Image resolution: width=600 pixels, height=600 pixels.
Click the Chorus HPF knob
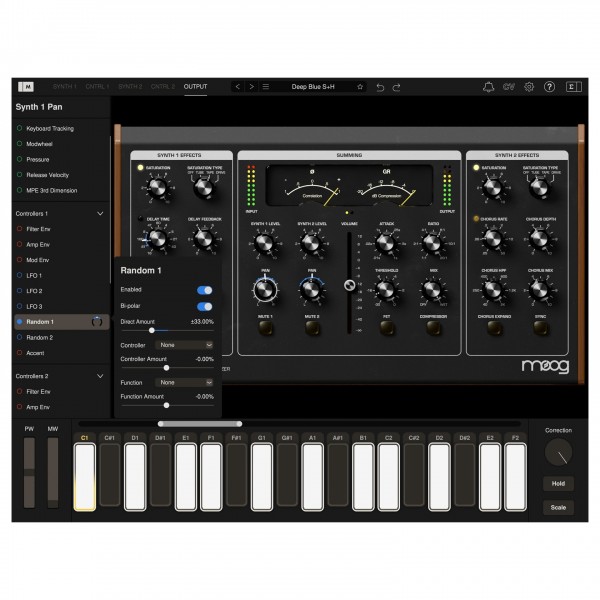point(493,290)
